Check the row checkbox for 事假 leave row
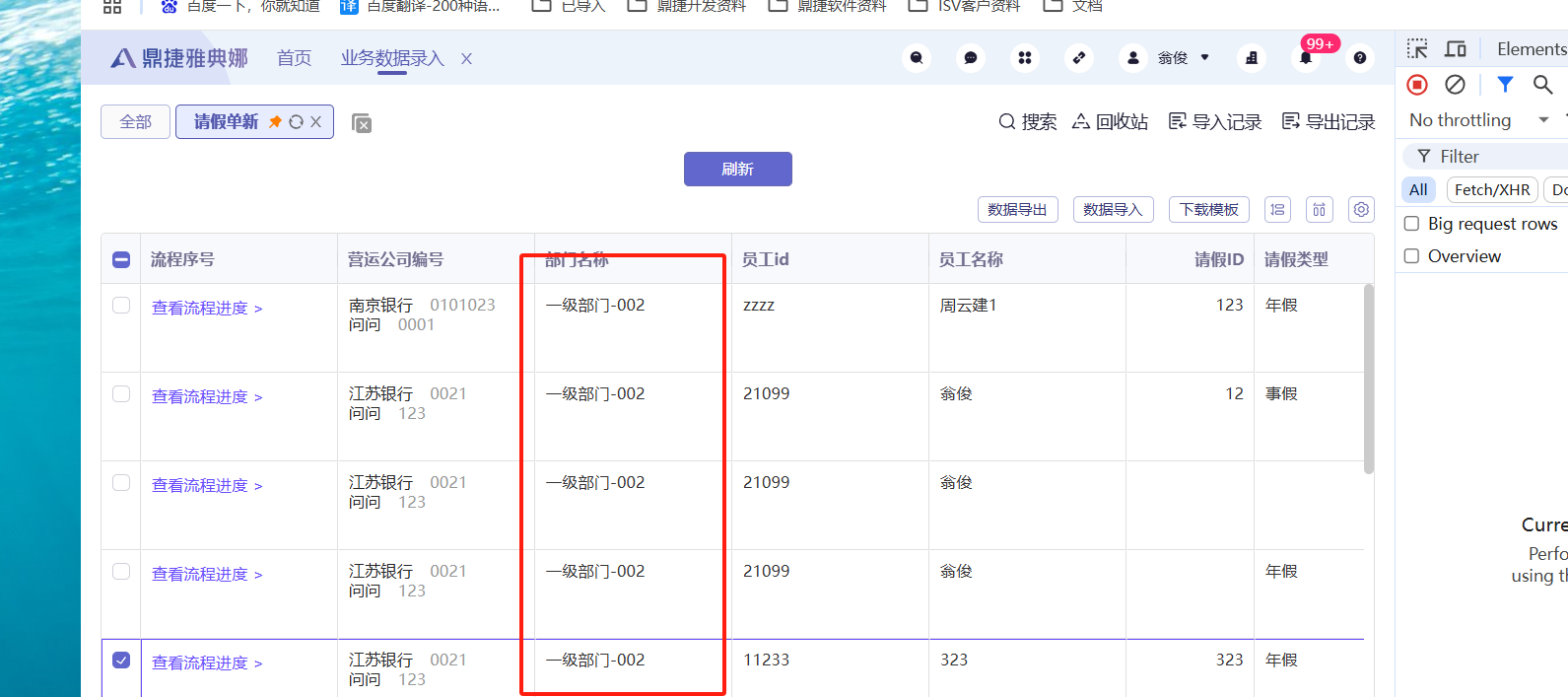The height and width of the screenshot is (697, 1568). point(121,394)
